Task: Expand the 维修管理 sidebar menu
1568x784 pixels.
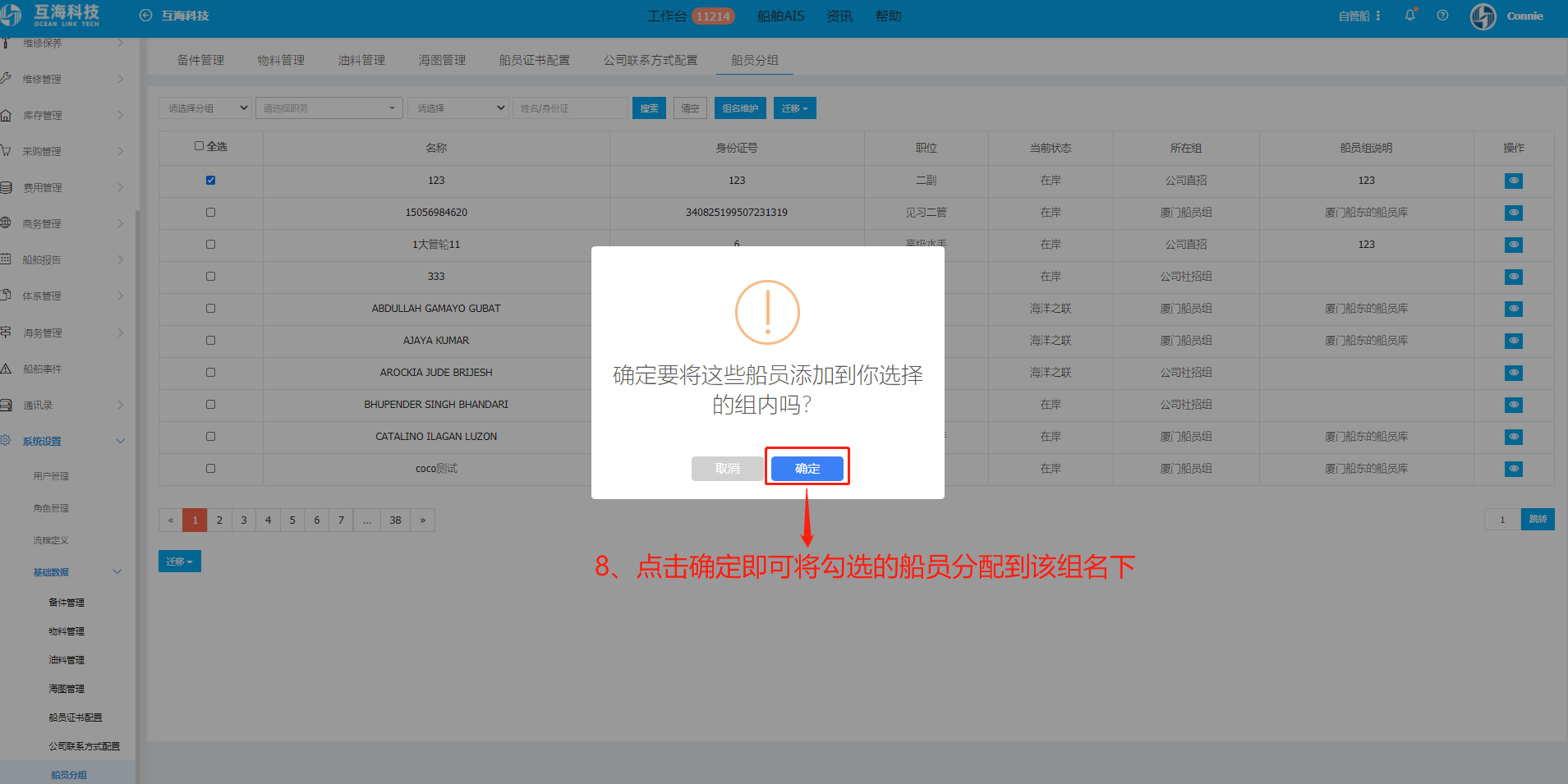Action: tap(121, 79)
